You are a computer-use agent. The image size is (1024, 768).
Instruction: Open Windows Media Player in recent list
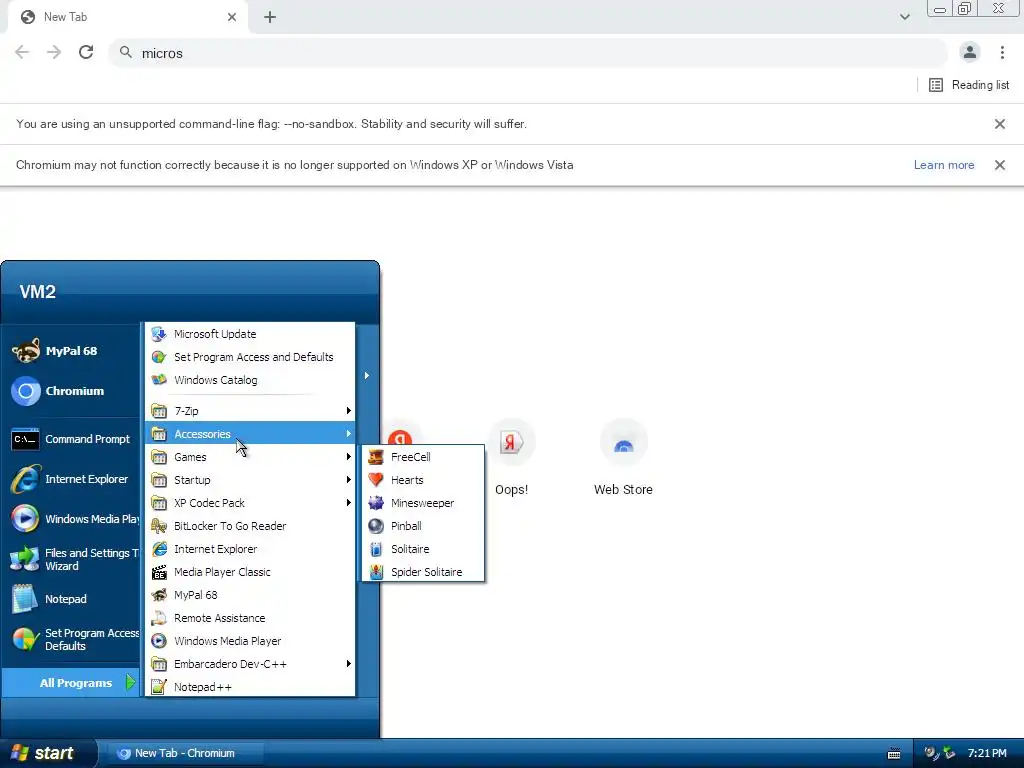click(x=71, y=519)
